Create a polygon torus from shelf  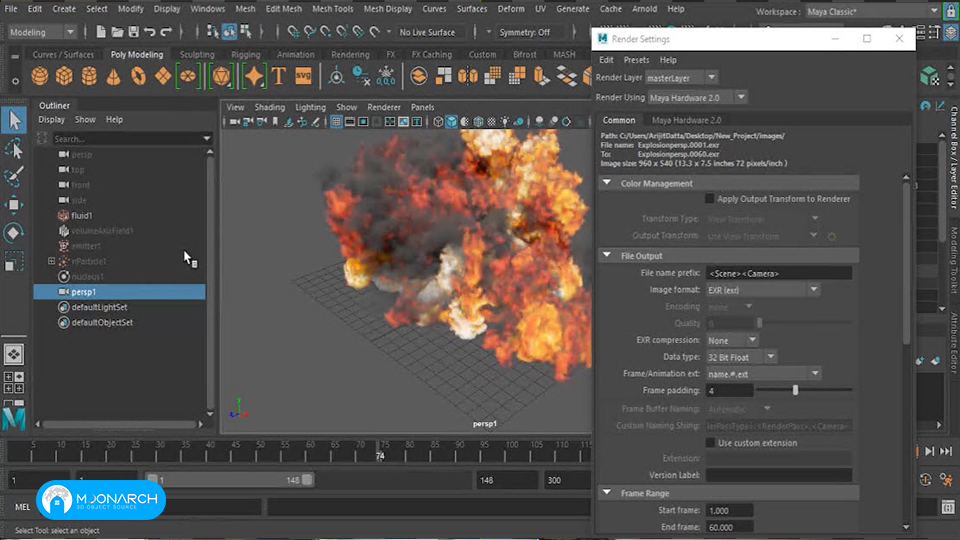[x=138, y=76]
